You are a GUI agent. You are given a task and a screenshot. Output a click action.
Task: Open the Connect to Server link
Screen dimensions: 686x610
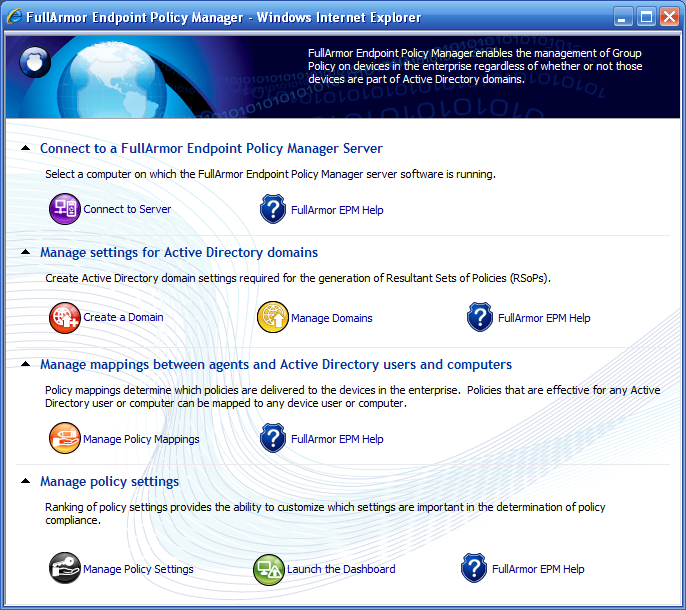tap(127, 210)
